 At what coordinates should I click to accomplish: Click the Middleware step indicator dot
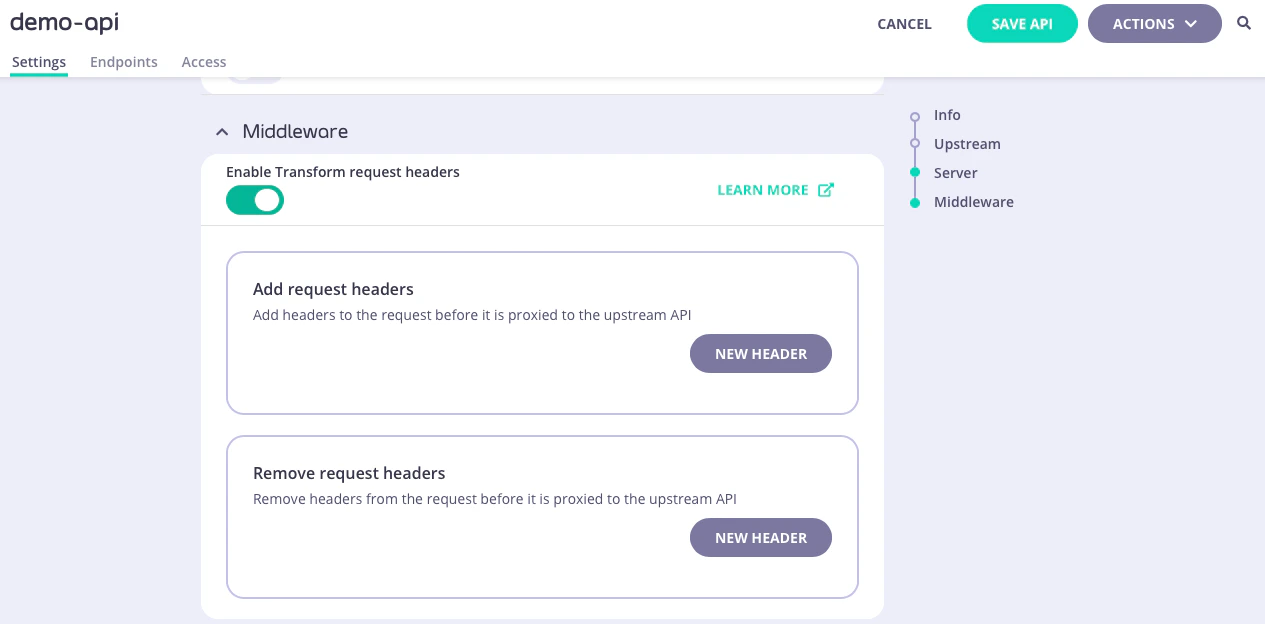(x=916, y=202)
